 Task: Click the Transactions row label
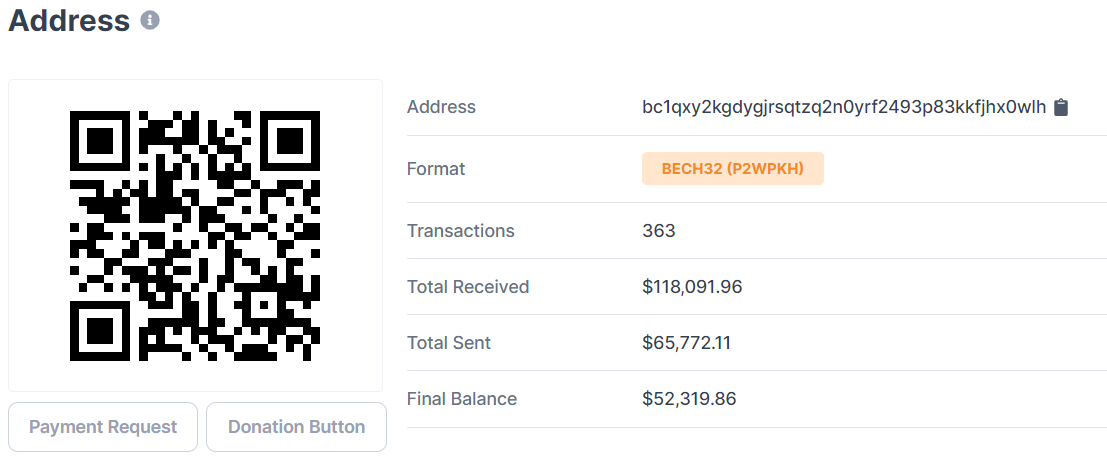[460, 231]
